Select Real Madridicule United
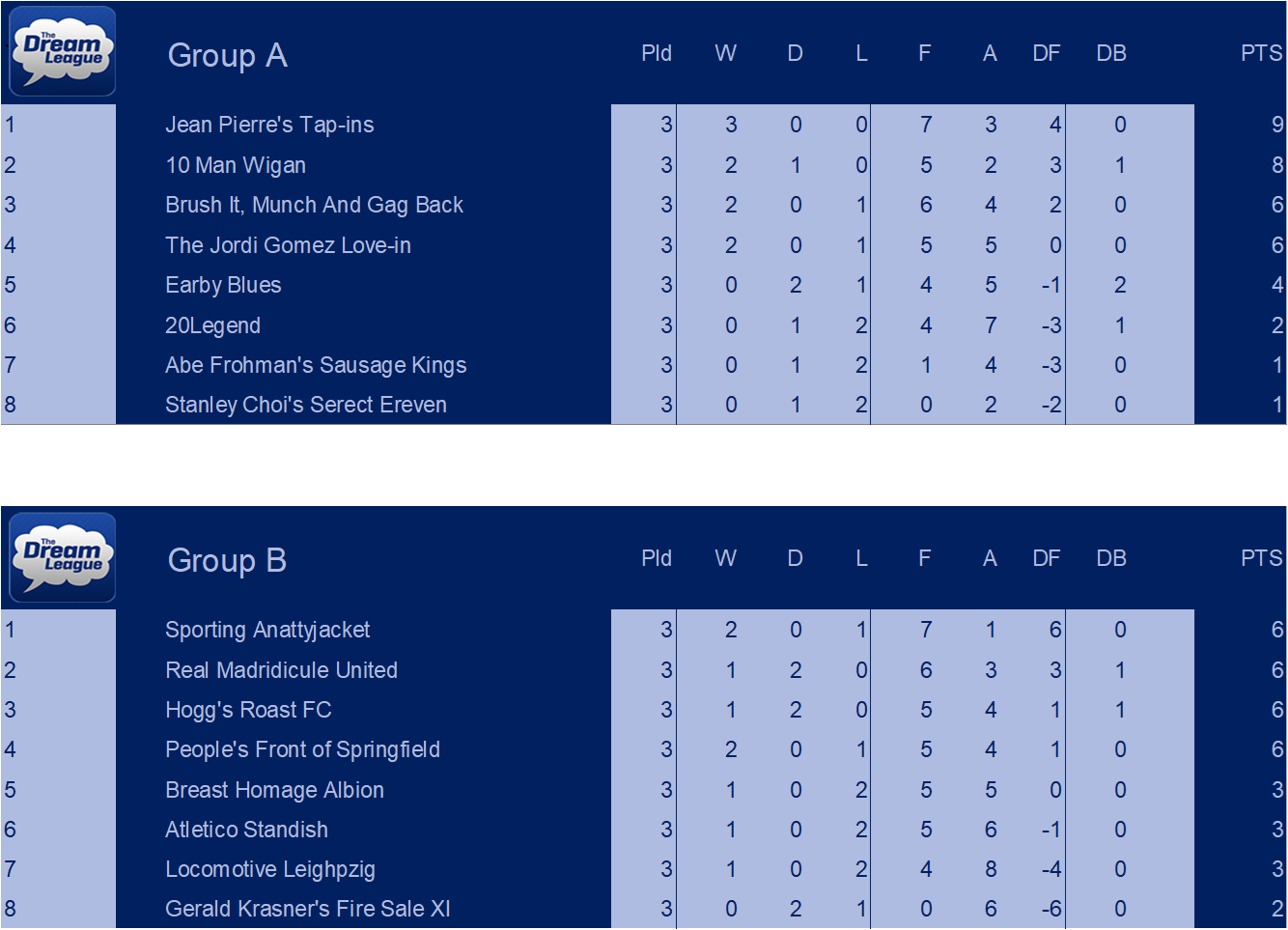This screenshot has width=1288, height=930. pos(281,670)
